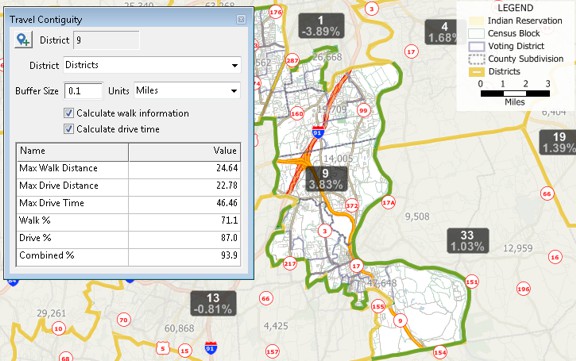576x361 pixels.
Task: Click the Census Block legend swatch
Action: (476, 33)
